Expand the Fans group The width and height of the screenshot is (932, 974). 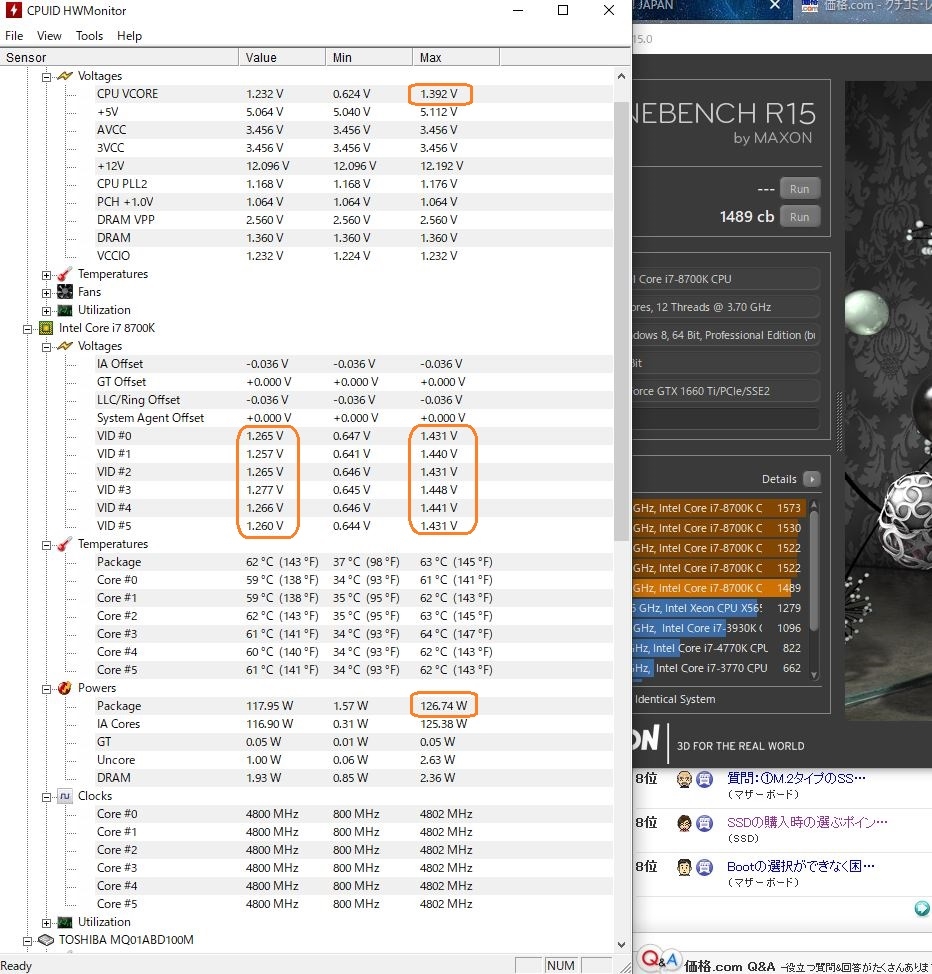[x=47, y=293]
